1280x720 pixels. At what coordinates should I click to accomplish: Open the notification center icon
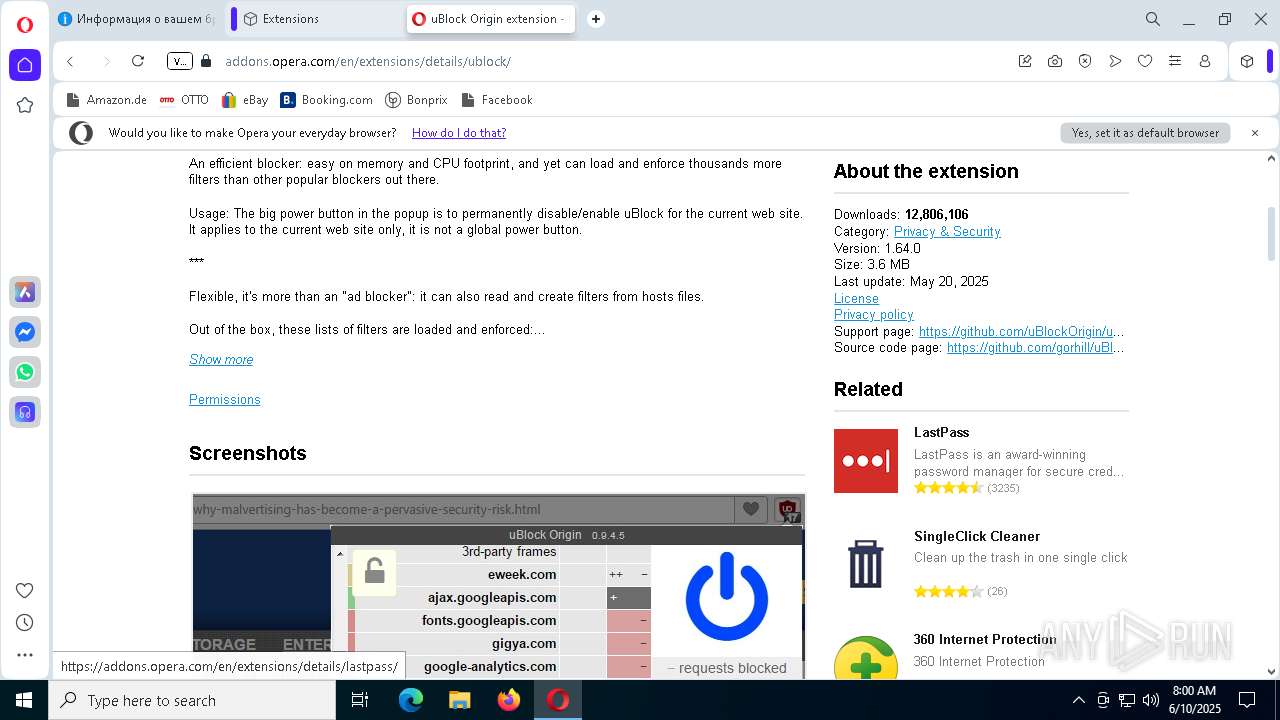point(1247,700)
